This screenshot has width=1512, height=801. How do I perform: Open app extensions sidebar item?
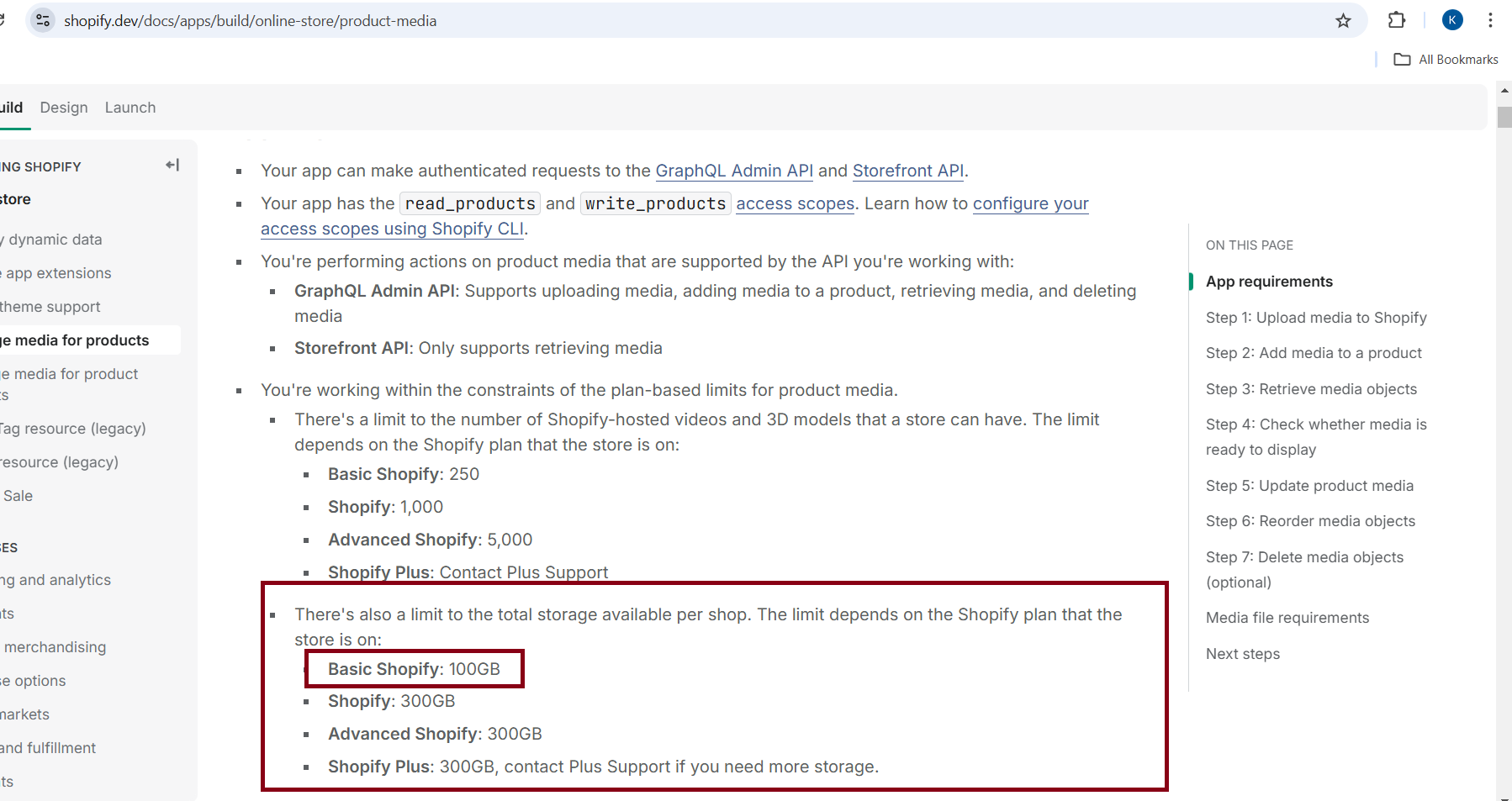[x=57, y=273]
